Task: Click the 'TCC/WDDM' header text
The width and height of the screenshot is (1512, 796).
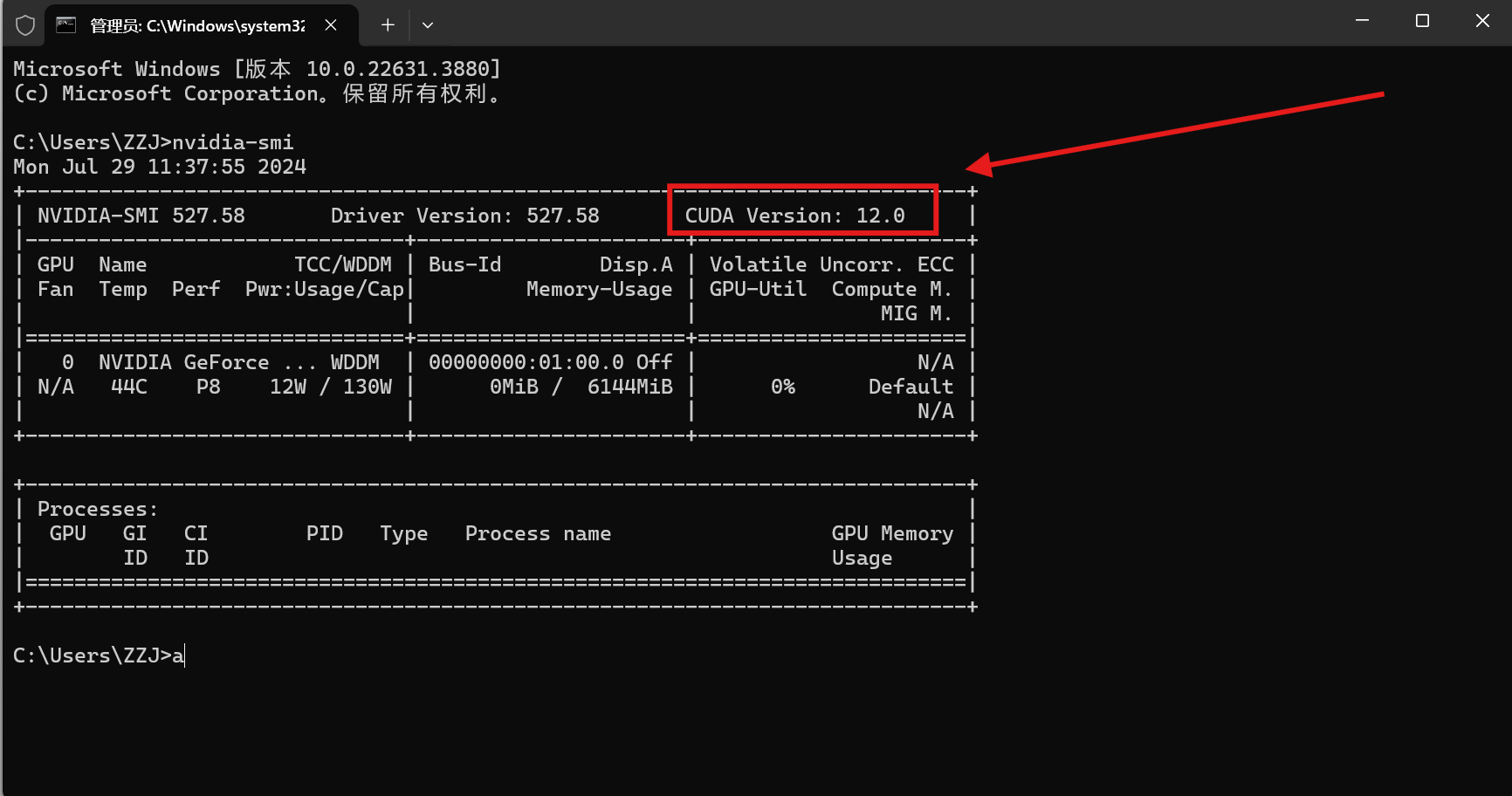Action: pyautogui.click(x=343, y=264)
